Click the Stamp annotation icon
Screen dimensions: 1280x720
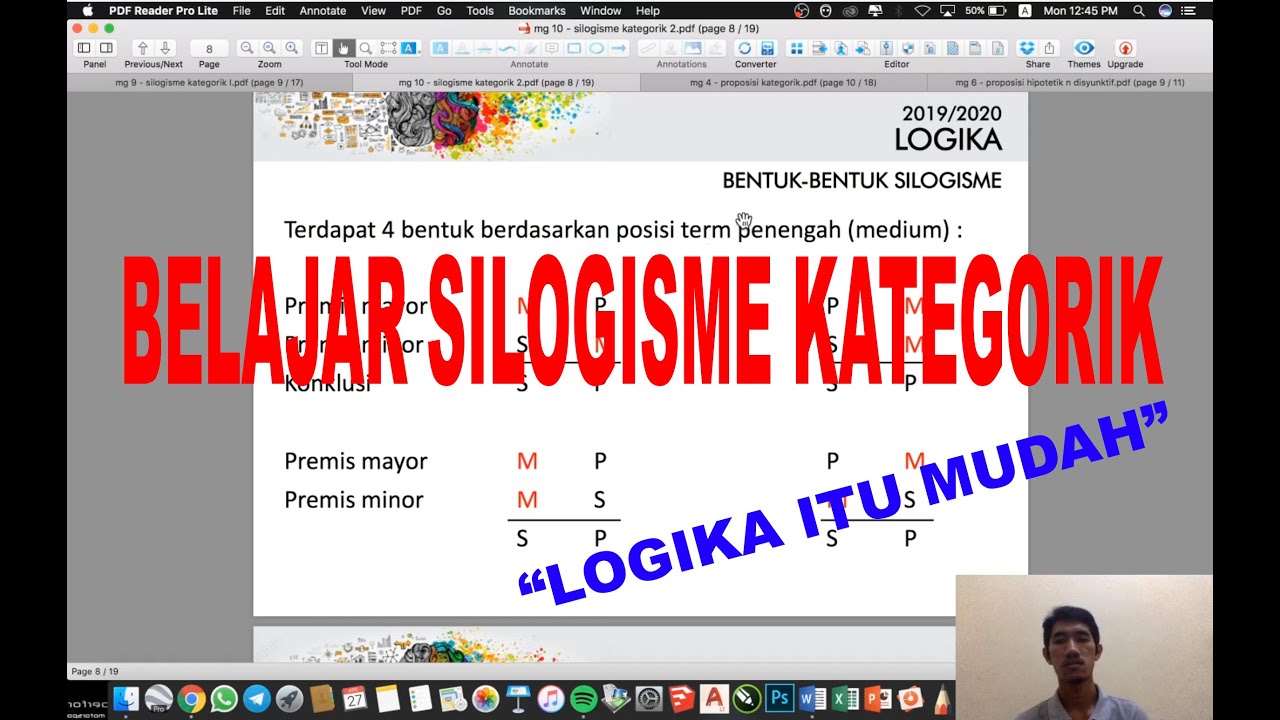(x=670, y=48)
